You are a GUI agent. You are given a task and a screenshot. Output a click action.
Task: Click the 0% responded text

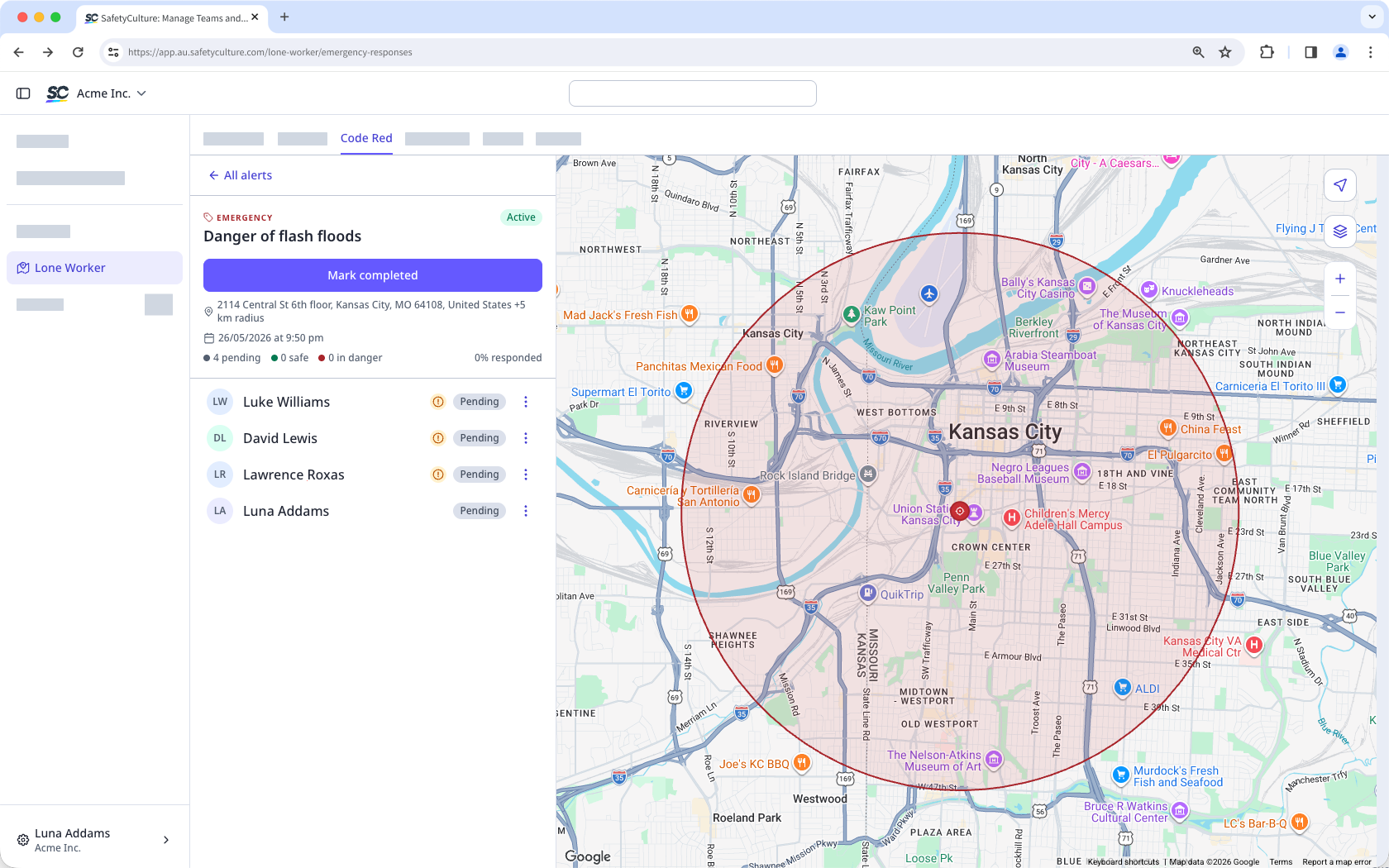[x=508, y=358]
